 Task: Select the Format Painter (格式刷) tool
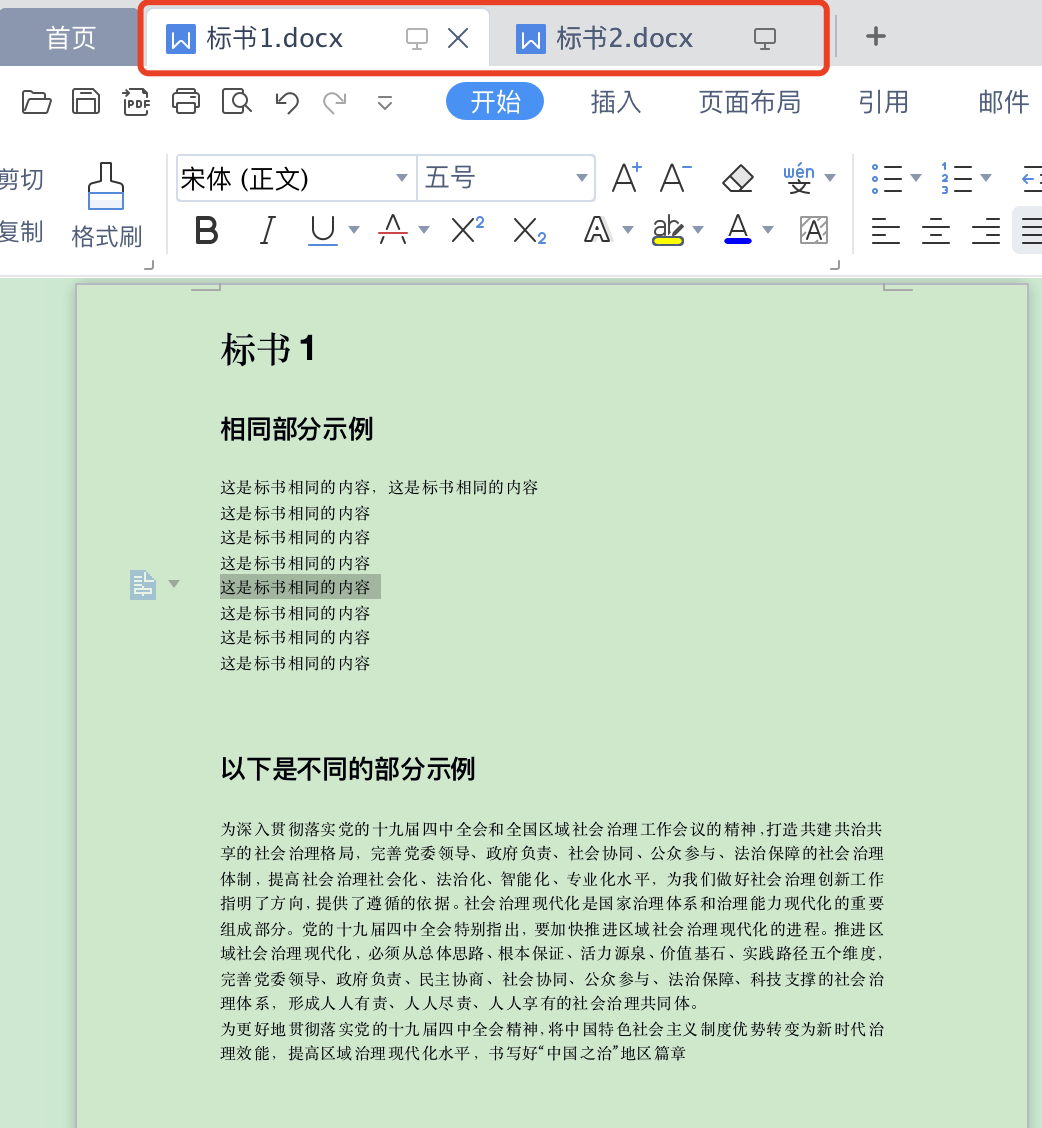coord(107,206)
